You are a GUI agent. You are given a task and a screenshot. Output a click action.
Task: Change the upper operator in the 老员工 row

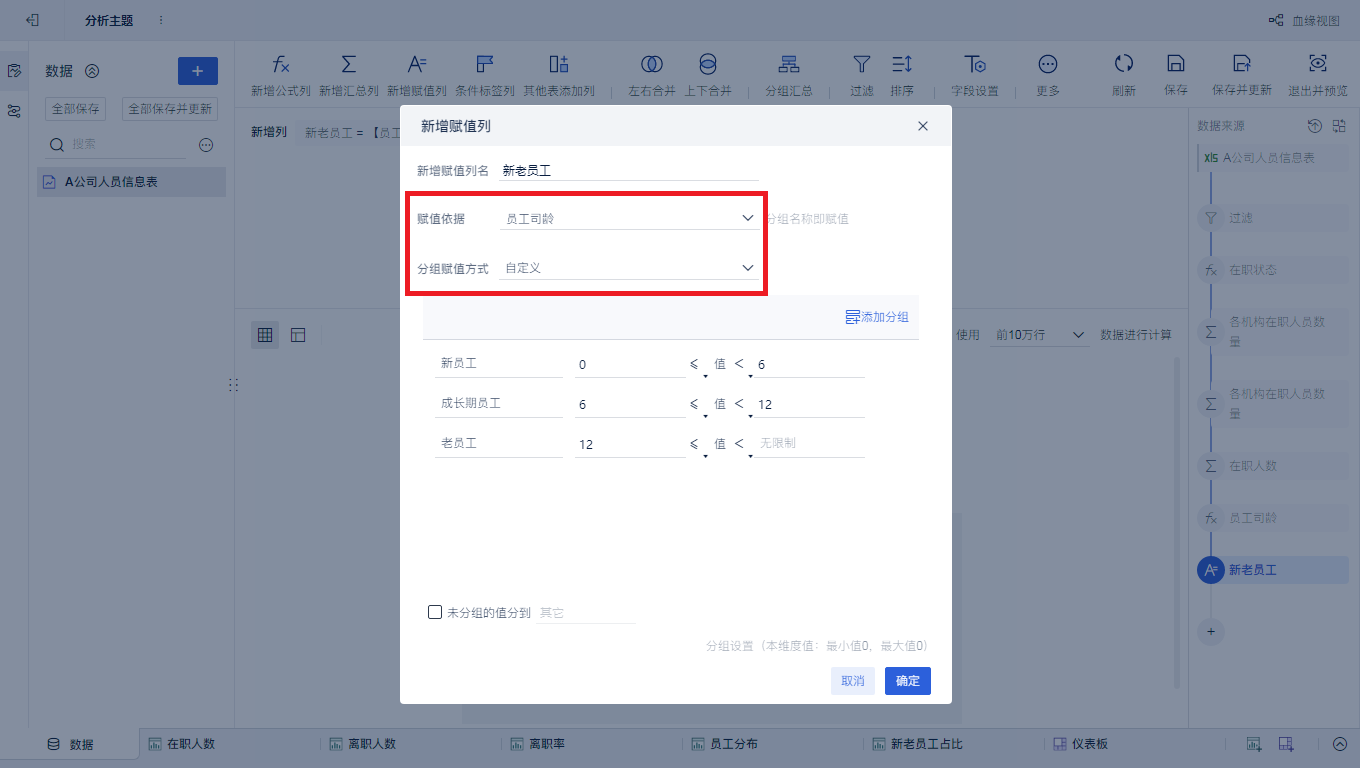742,446
